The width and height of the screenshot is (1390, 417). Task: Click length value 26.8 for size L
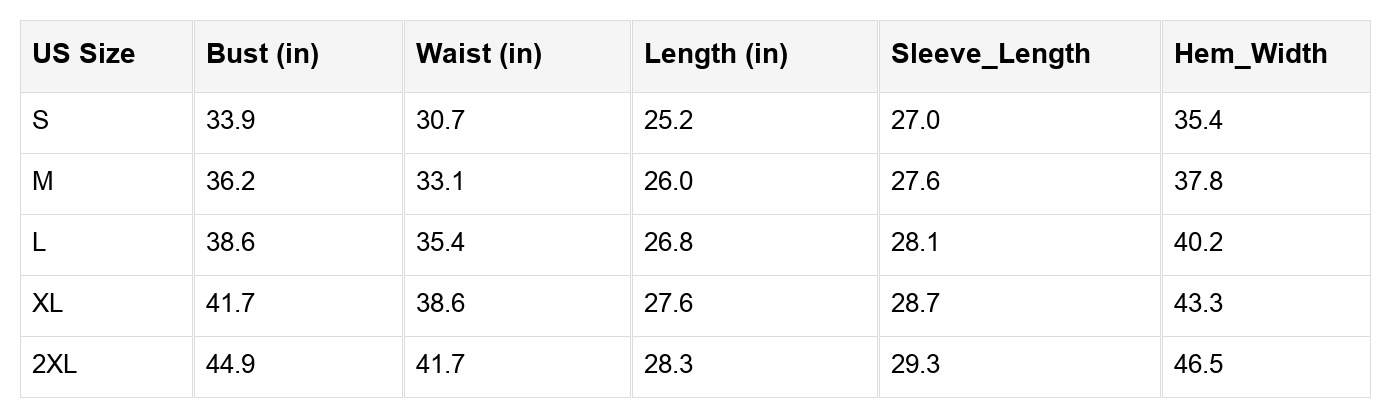coord(668,243)
